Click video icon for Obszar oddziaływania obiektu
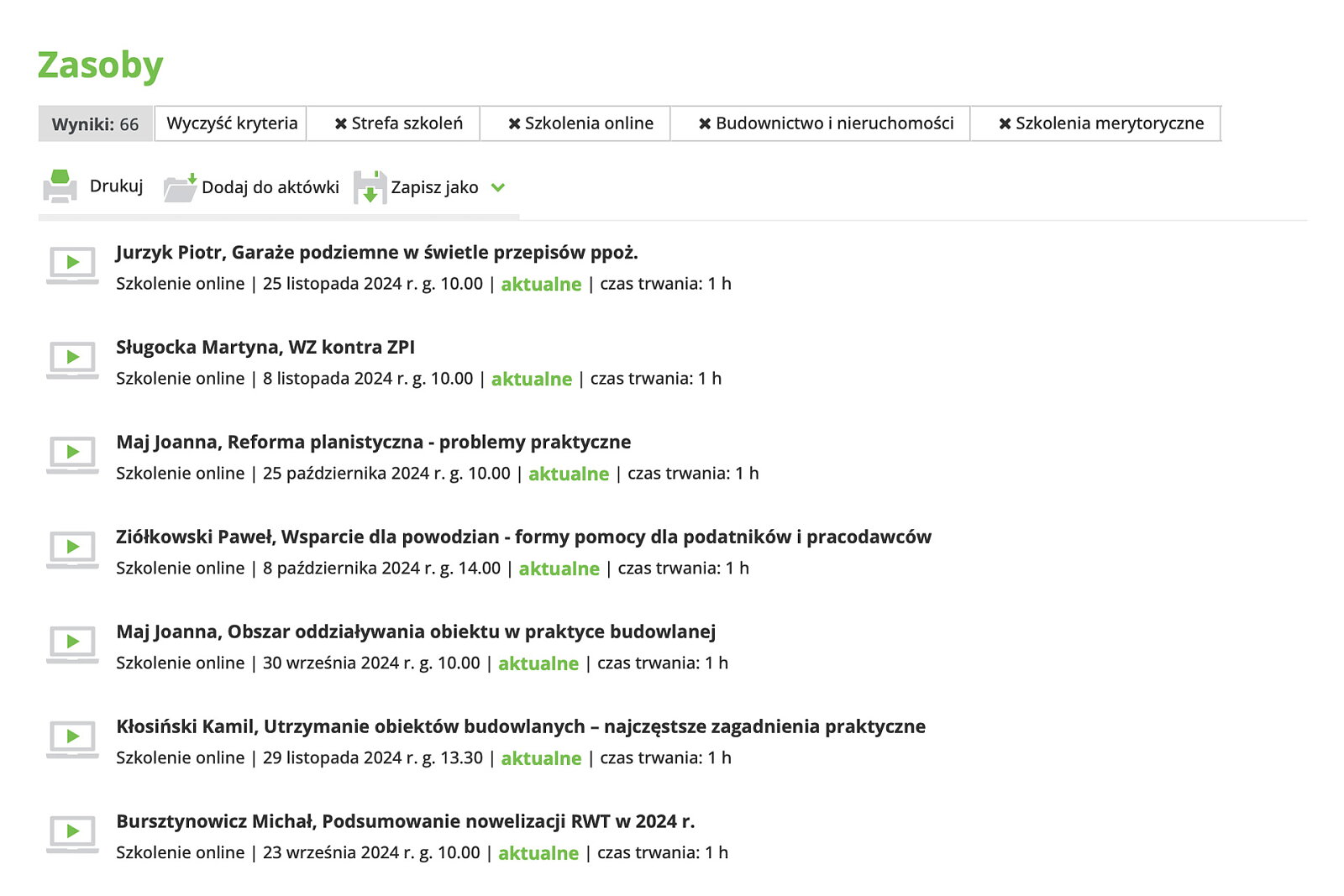The height and width of the screenshot is (896, 1344). pos(72,645)
